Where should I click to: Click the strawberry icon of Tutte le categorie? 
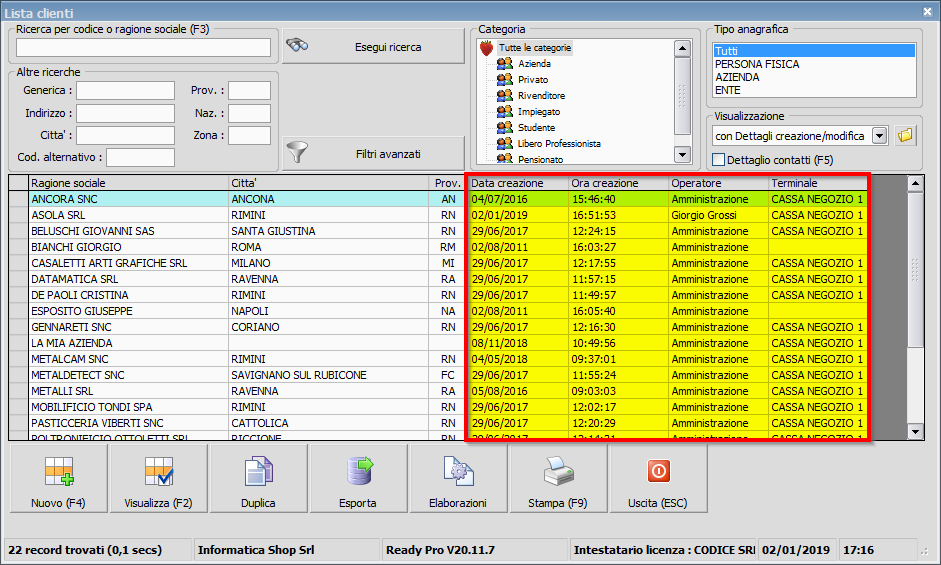[x=487, y=48]
